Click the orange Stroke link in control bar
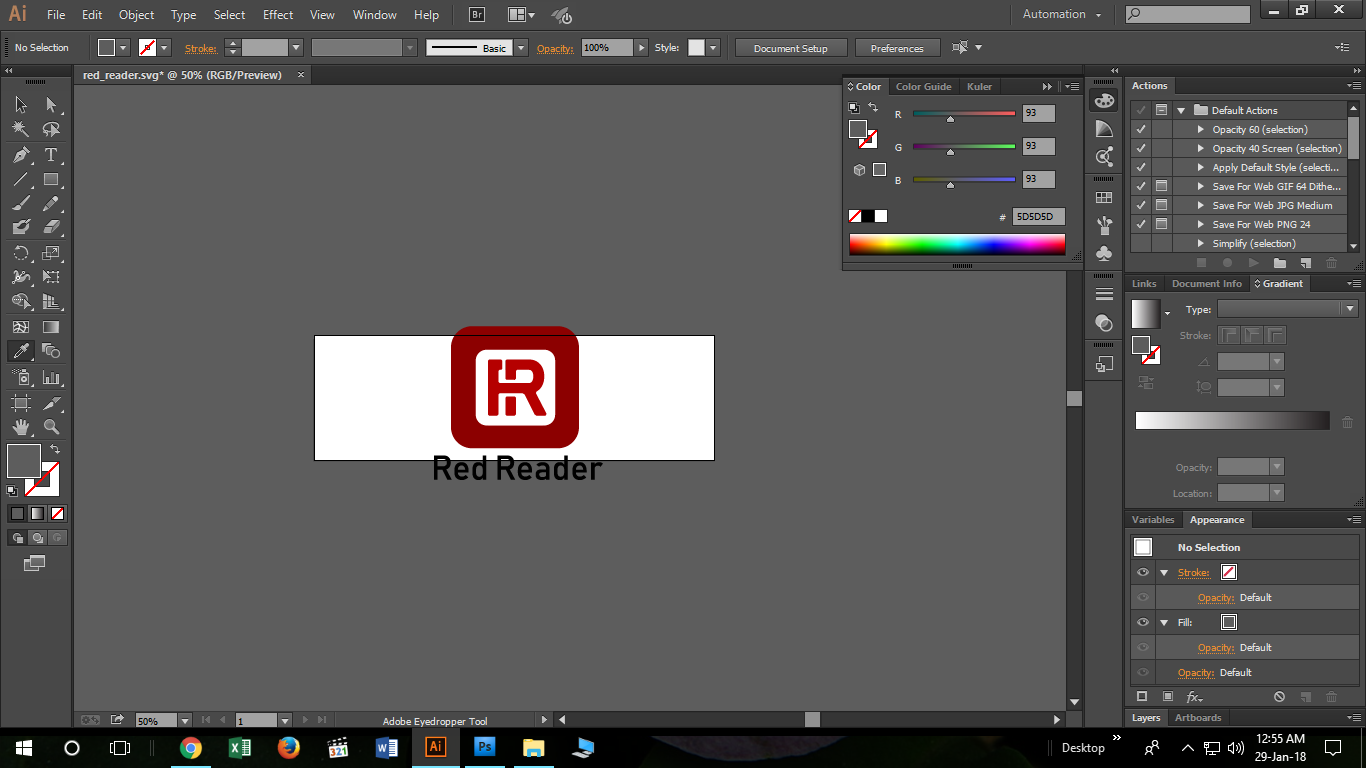This screenshot has width=1366, height=768. (200, 48)
